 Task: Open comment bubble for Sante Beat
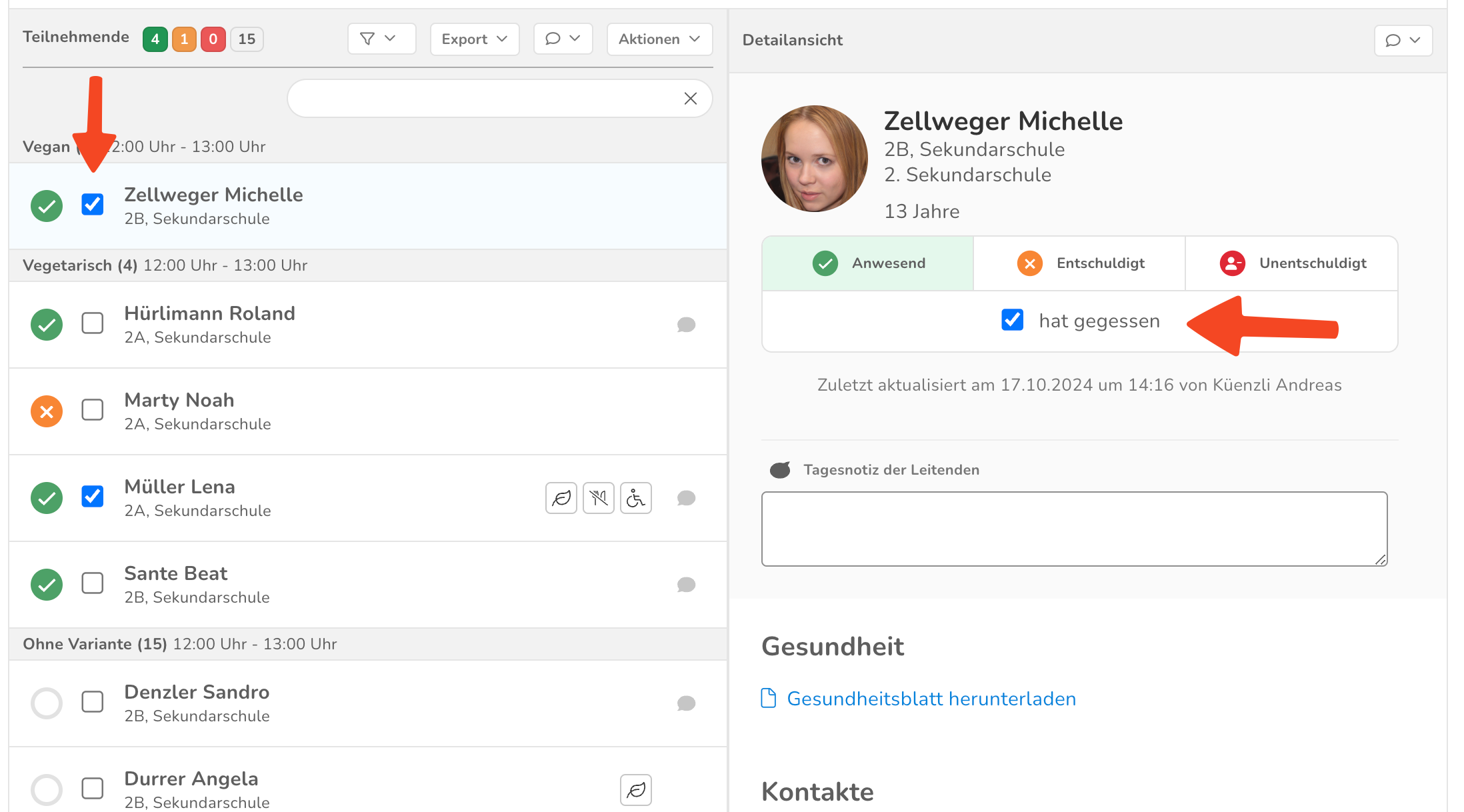coord(686,585)
